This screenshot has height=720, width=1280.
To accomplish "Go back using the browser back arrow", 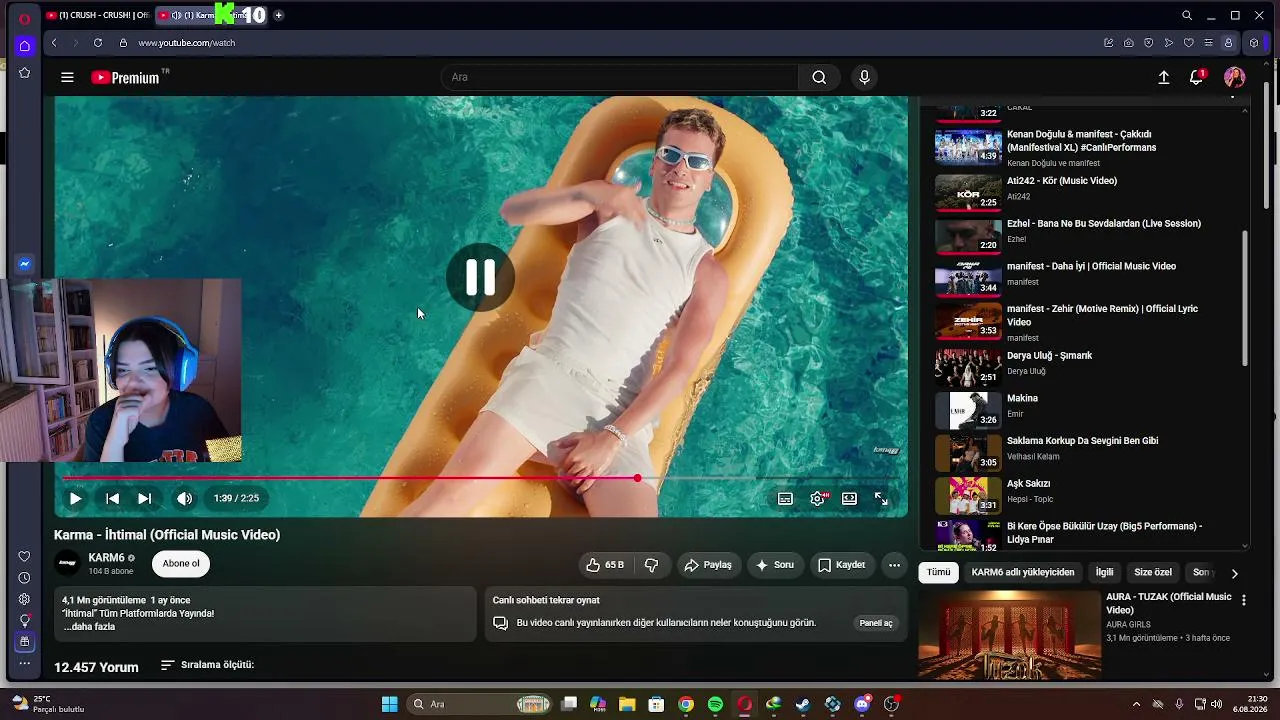I will click(x=54, y=43).
